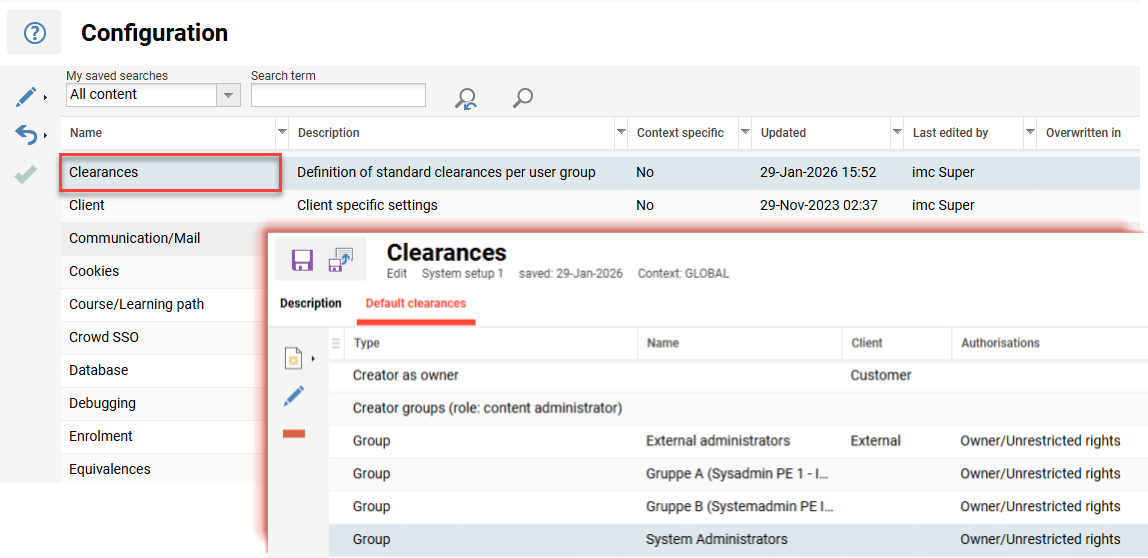Viewport: 1148px width, 558px height.
Task: Select the Communication/Mail row
Action: [x=164, y=239]
